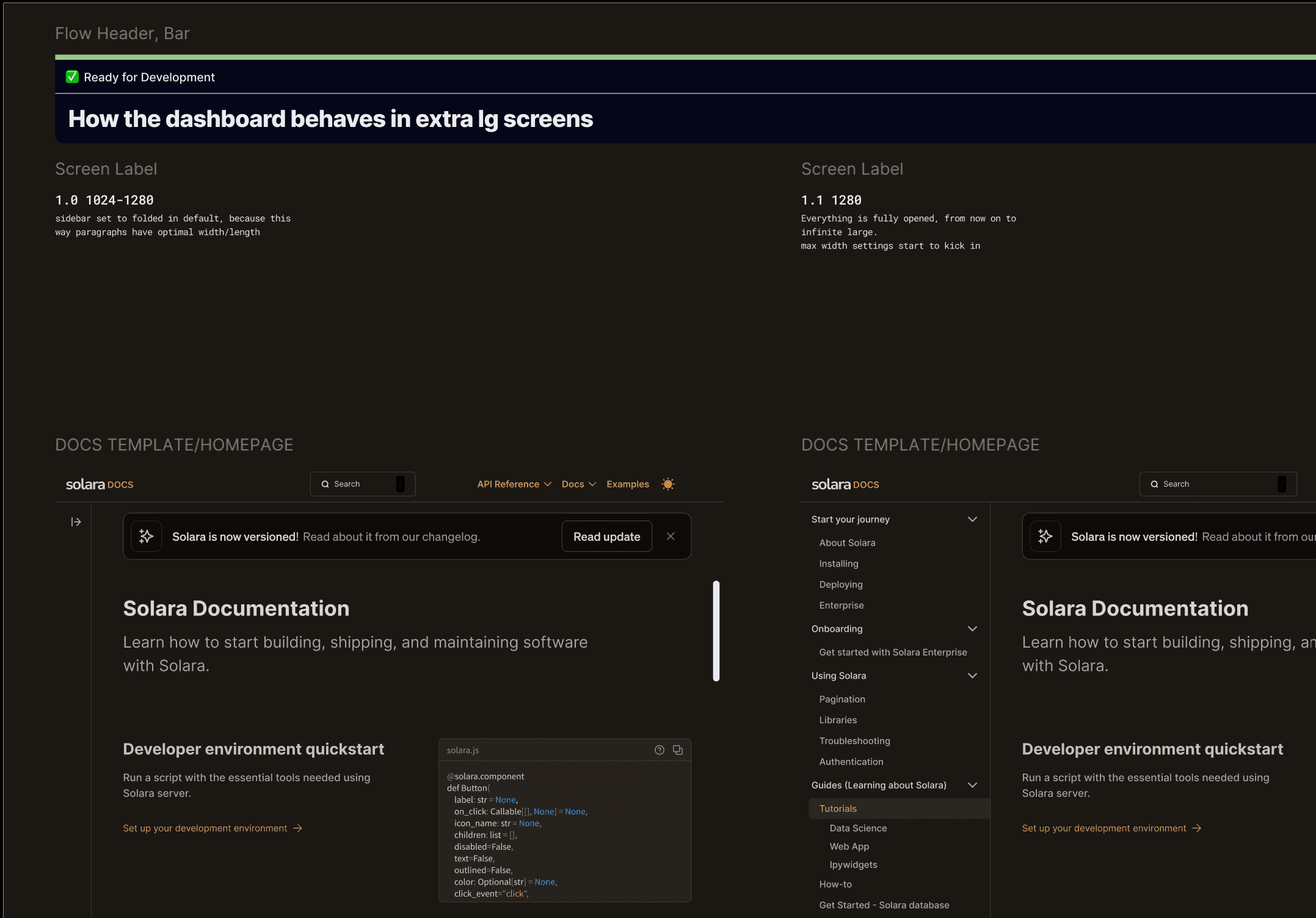Screen dimensions: 1316x918
Task: Click the sparkle icon in left banner
Action: coord(147,537)
